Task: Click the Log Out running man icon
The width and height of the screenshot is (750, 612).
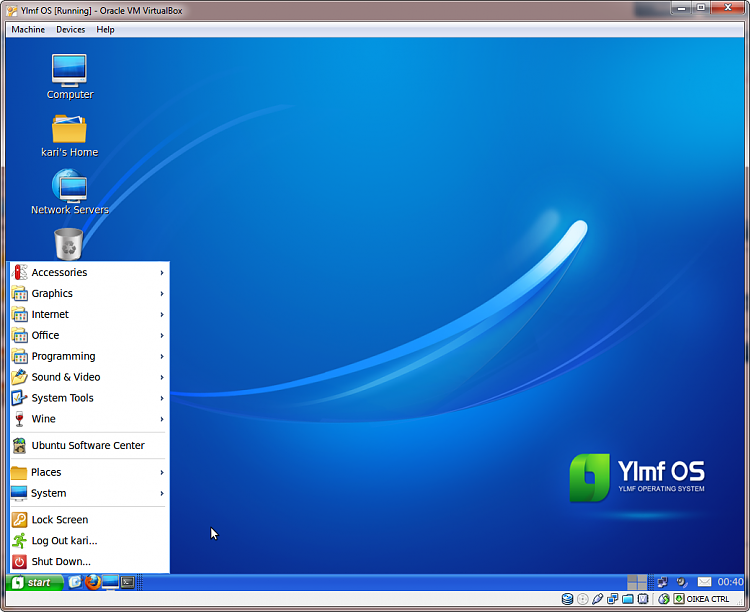Action: [x=19, y=541]
